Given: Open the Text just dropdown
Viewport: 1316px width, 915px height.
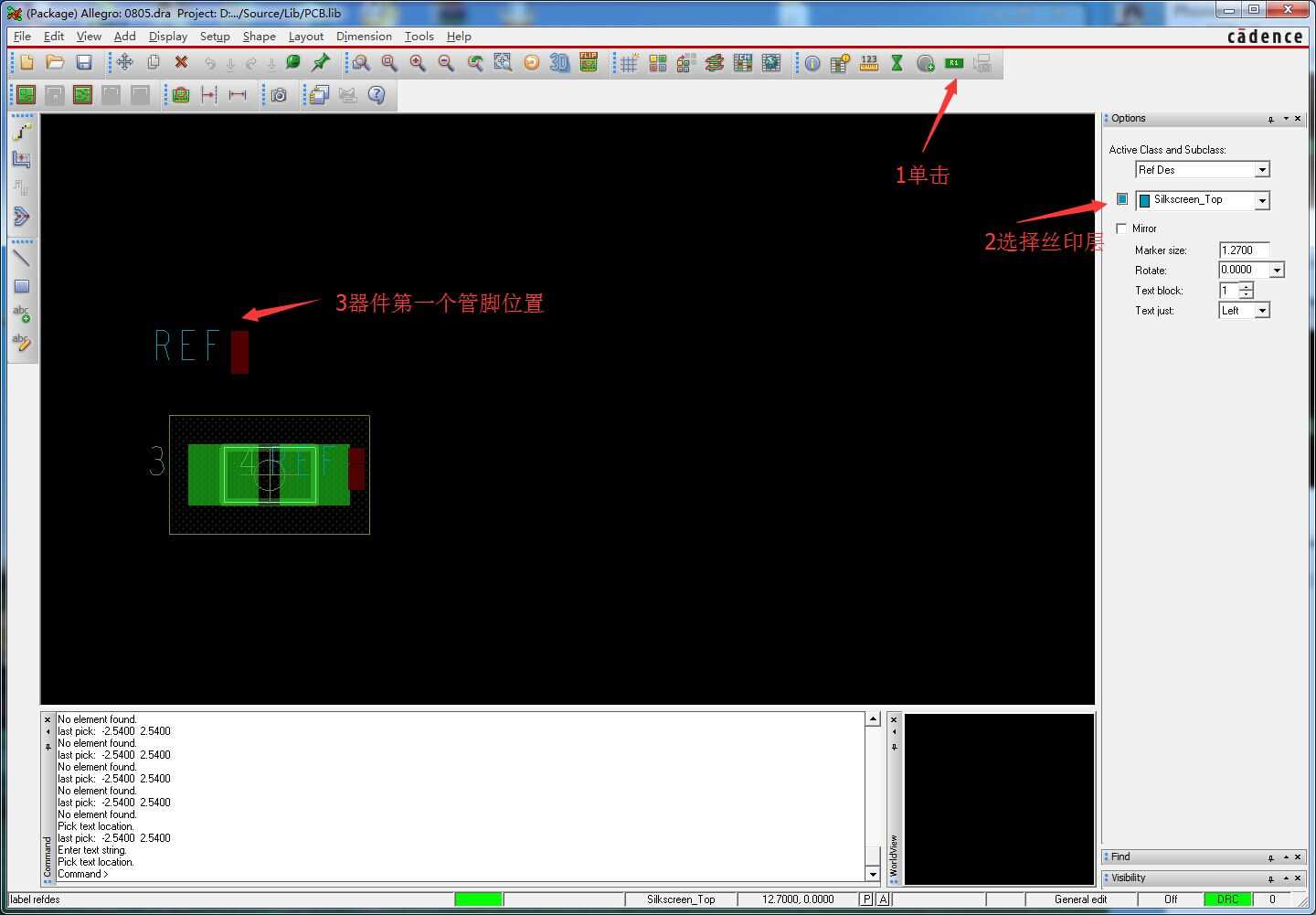Looking at the screenshot, I should click(x=1262, y=311).
